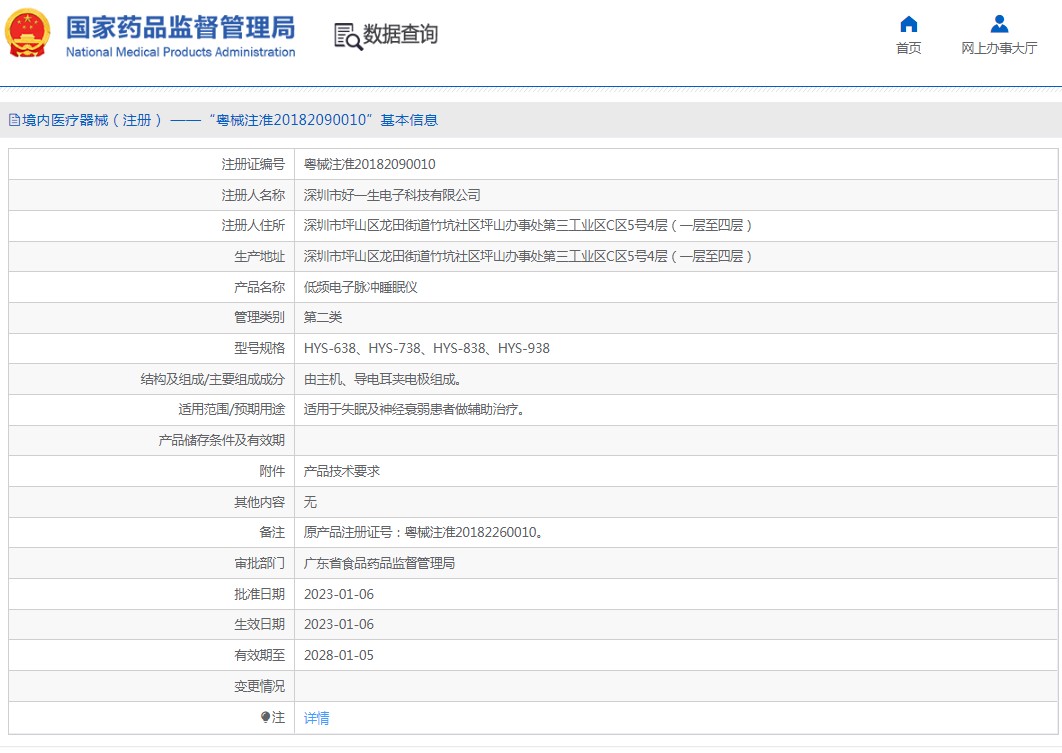
Task: Click attachment value 产品技术要求
Action: (341, 471)
